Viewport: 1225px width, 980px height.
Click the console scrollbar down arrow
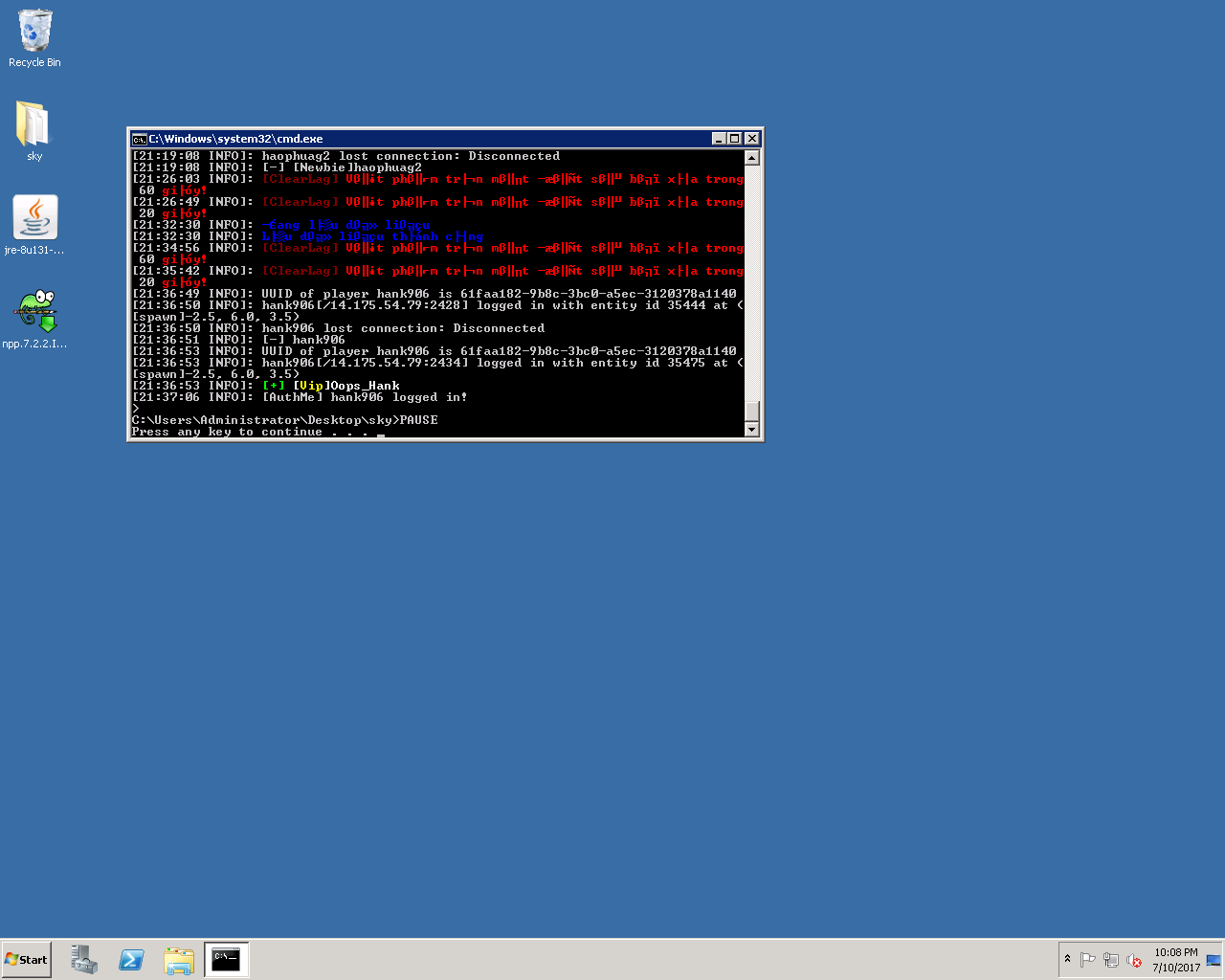(752, 430)
